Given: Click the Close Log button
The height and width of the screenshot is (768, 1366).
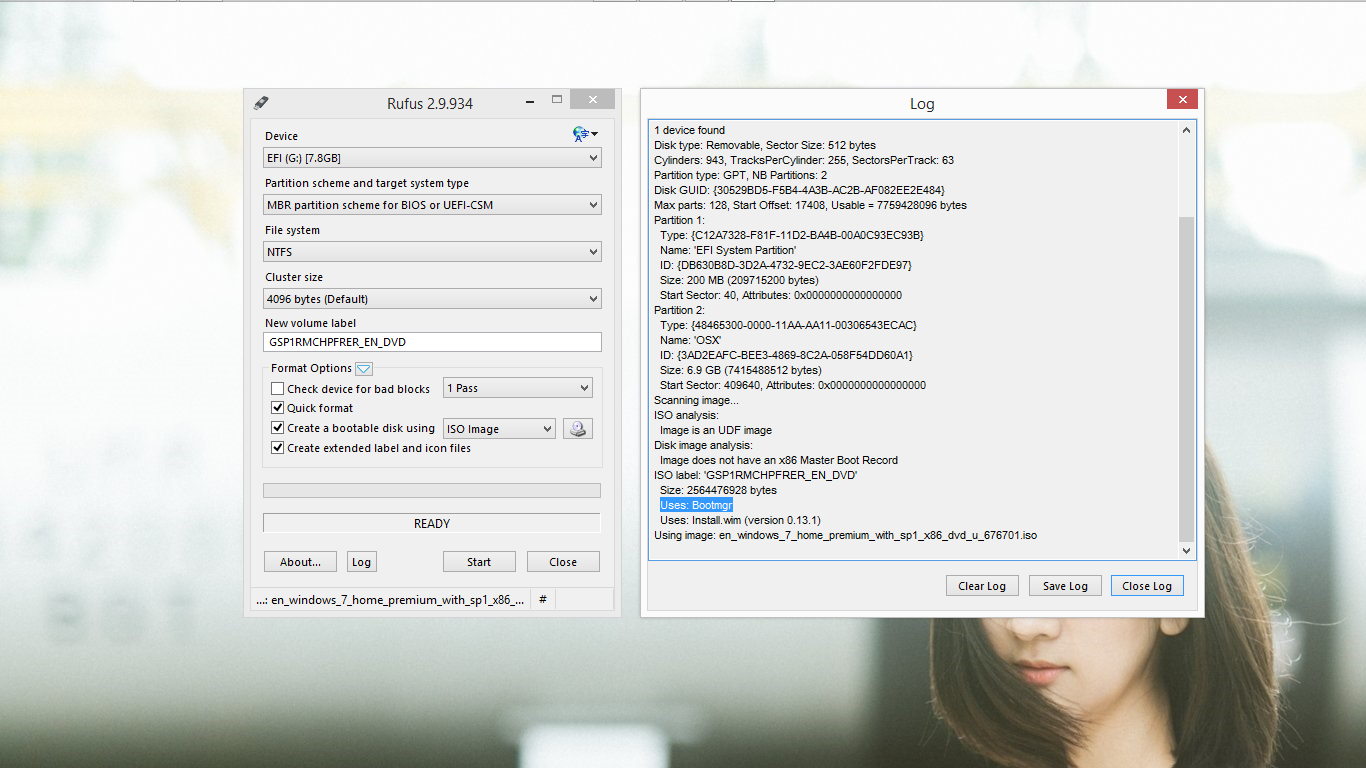Looking at the screenshot, I should (1147, 586).
